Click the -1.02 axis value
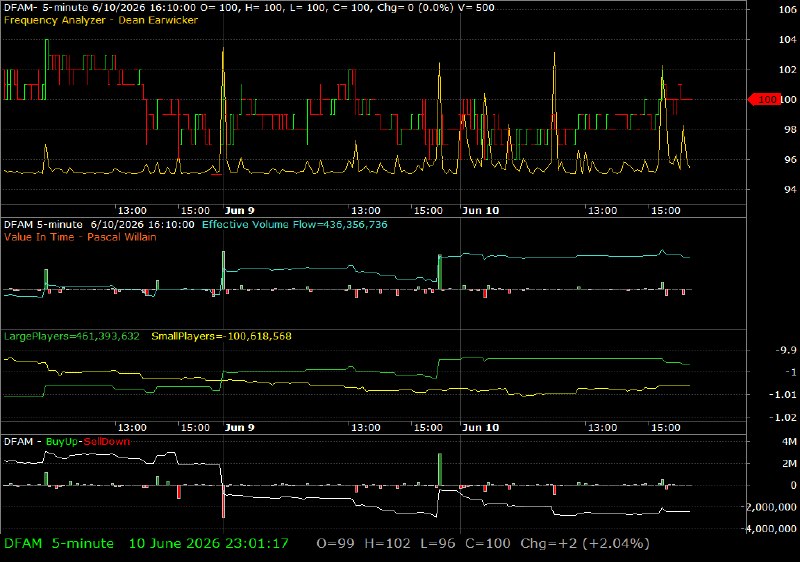Image resolution: width=800 pixels, height=562 pixels. click(x=783, y=418)
